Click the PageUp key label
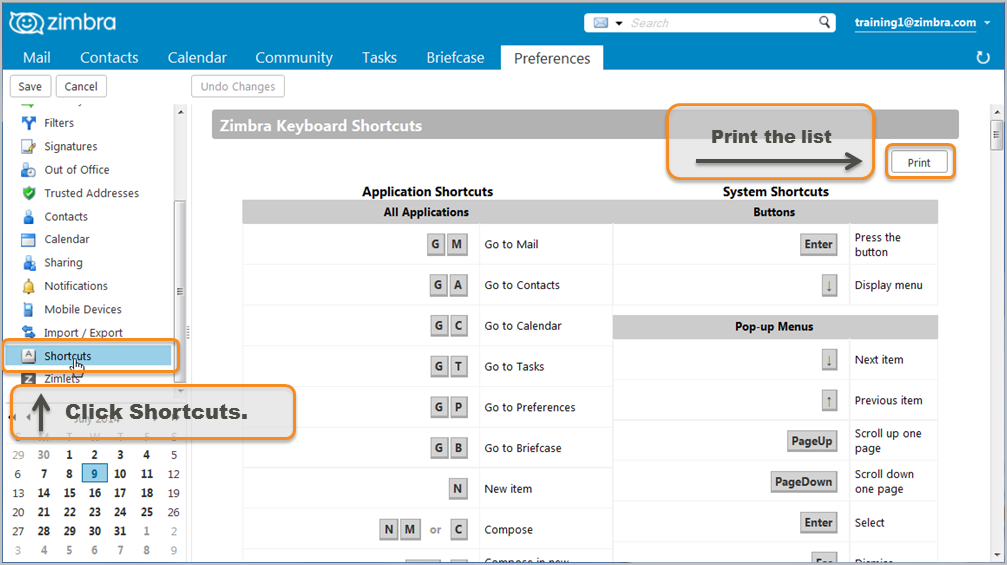The width and height of the screenshot is (1007, 565). [812, 441]
